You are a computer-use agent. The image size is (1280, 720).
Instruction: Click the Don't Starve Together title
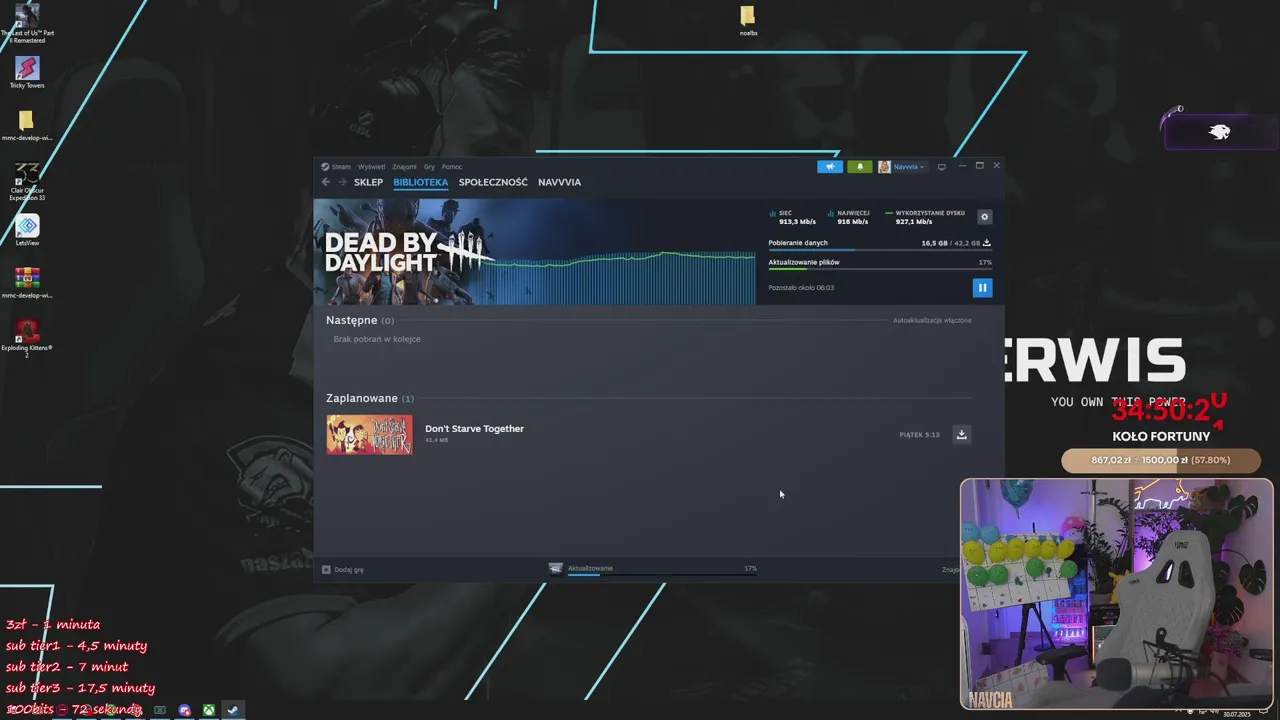474,429
